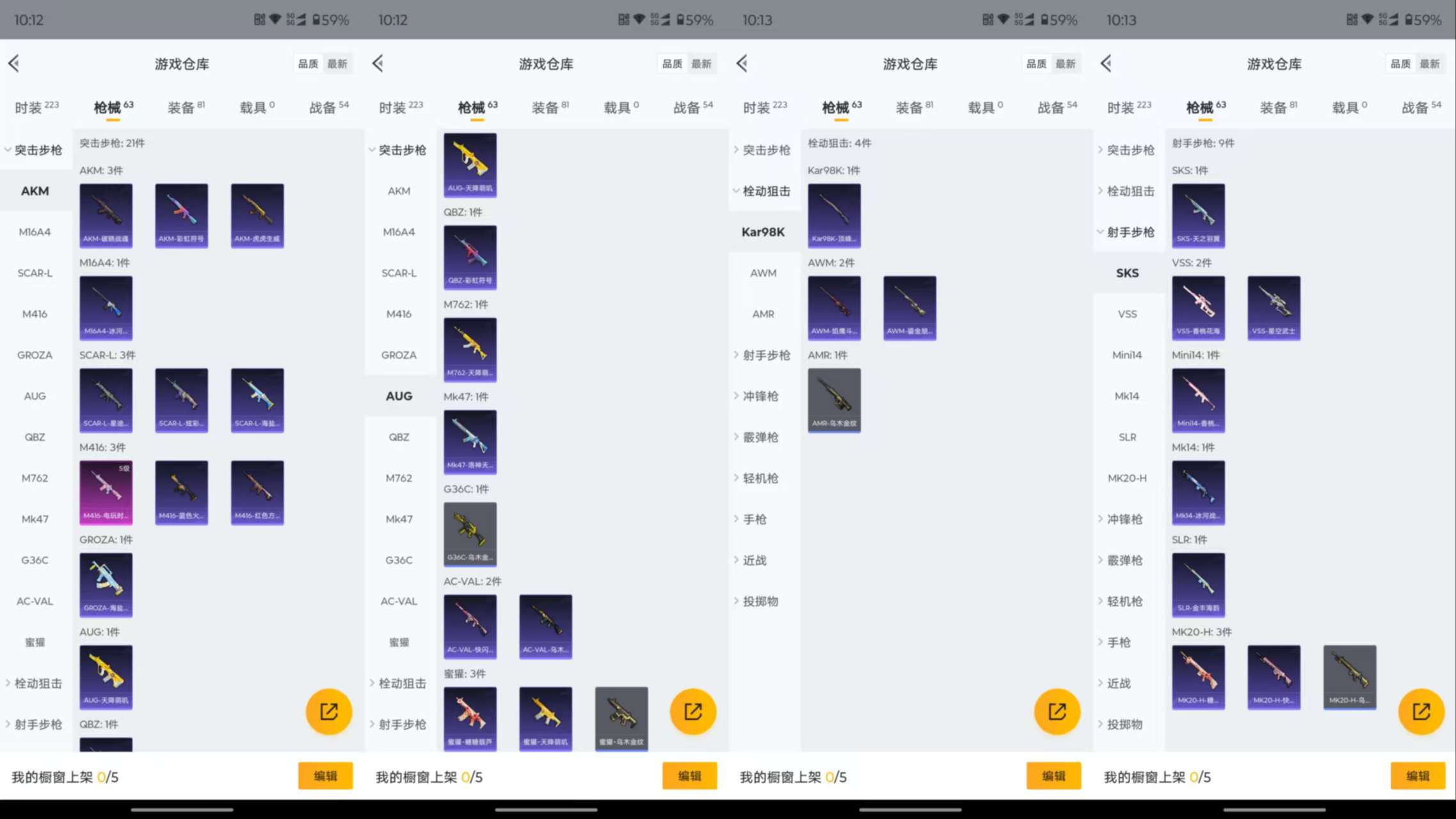Tap the back arrow on the first screen
The image size is (1456, 819).
click(13, 63)
